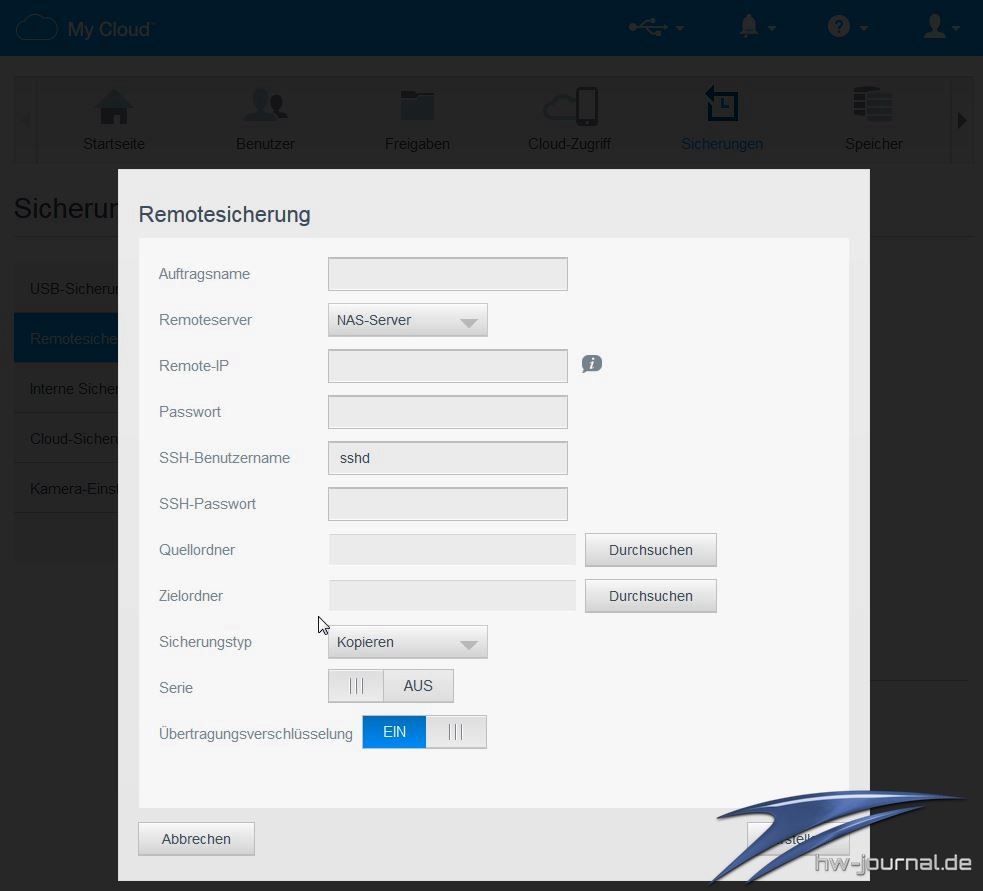This screenshot has width=983, height=891.
Task: Go to Startseite home icon
Action: pos(113,108)
